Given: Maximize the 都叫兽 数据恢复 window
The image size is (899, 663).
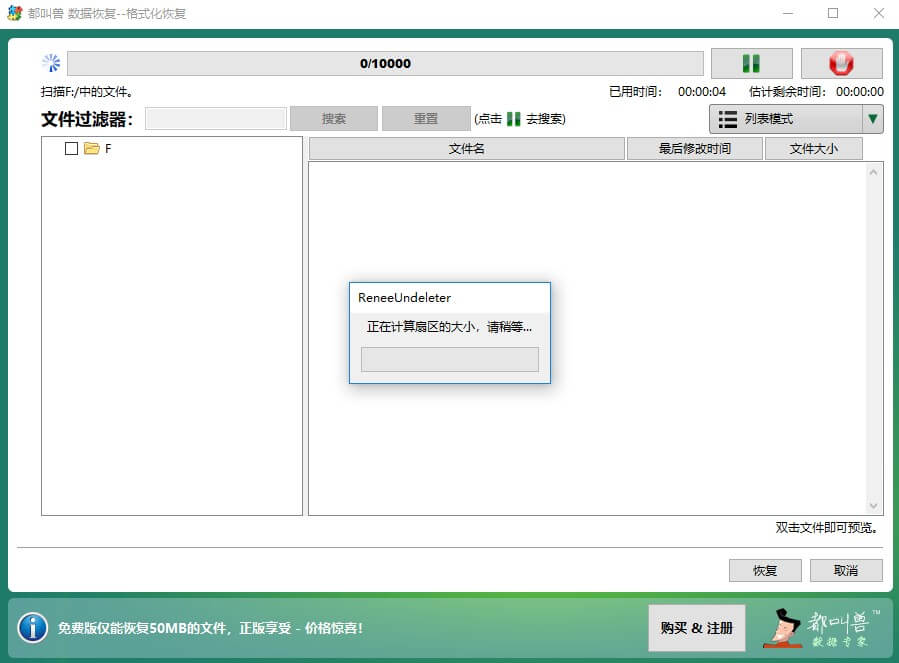Looking at the screenshot, I should pyautogui.click(x=833, y=13).
